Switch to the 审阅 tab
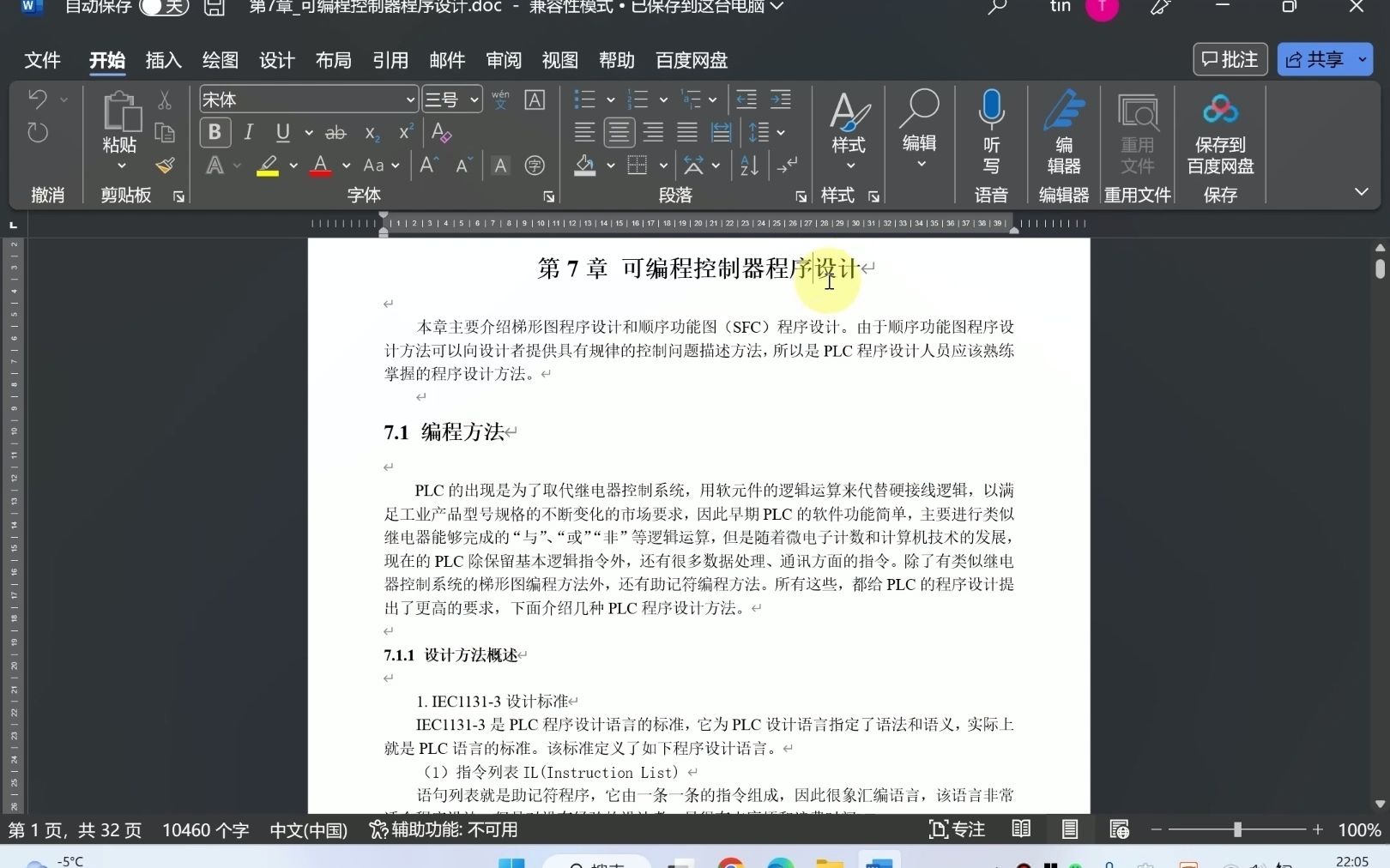This screenshot has width=1390, height=868. click(504, 60)
